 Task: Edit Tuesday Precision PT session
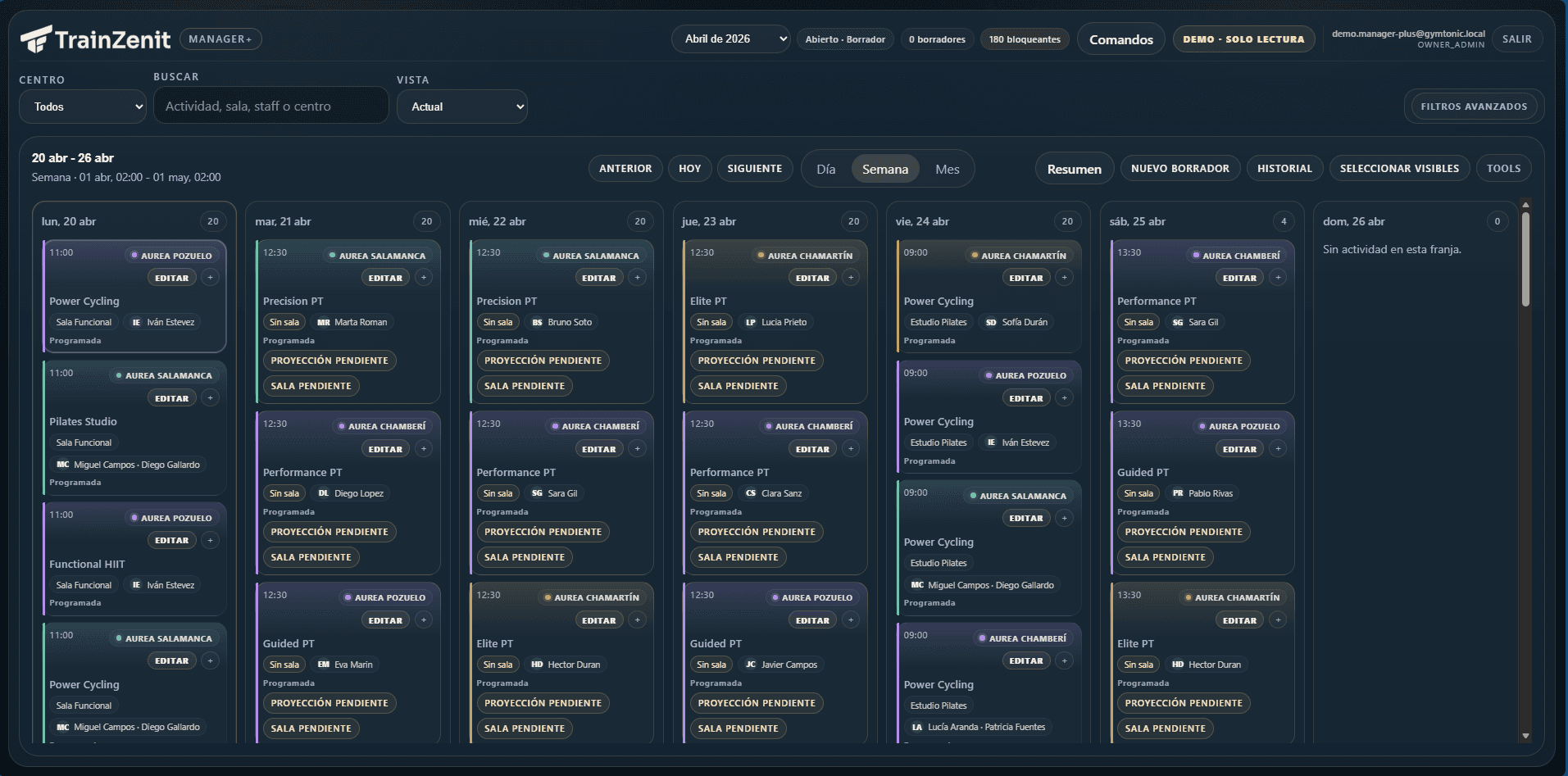click(385, 278)
